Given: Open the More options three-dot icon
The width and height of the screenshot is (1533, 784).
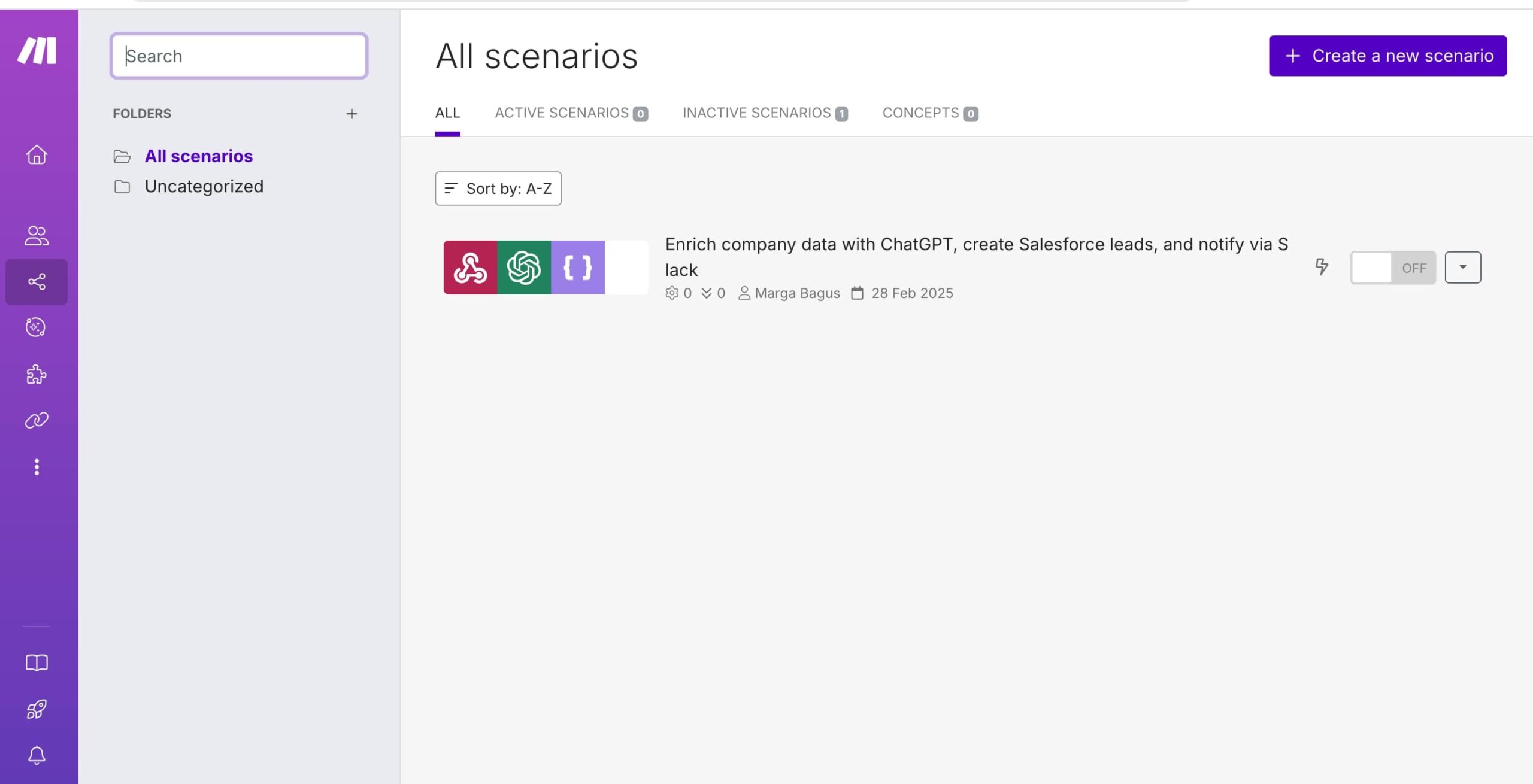Looking at the screenshot, I should point(37,467).
